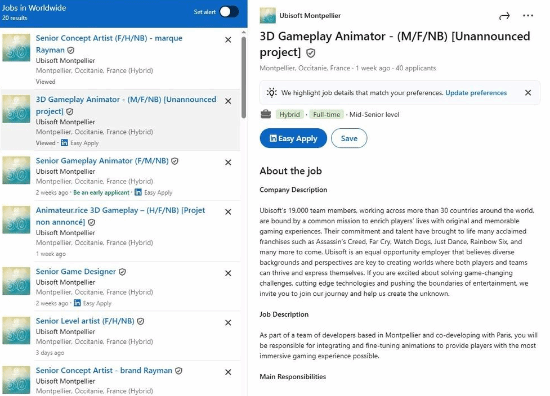
Task: Dismiss Animateur.rice 3D Gameplay listing
Action: (x=228, y=212)
